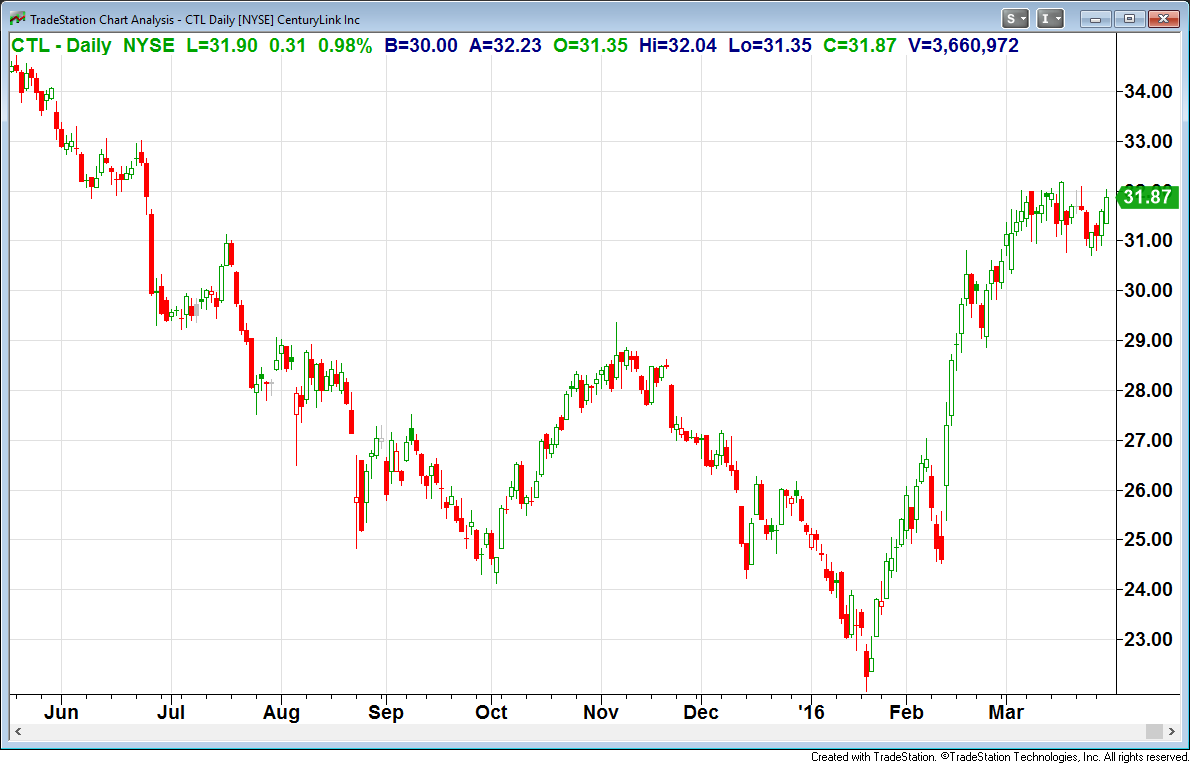This screenshot has height=763, width=1190.
Task: Click the 'L=31.90' last price value
Action: click(222, 46)
